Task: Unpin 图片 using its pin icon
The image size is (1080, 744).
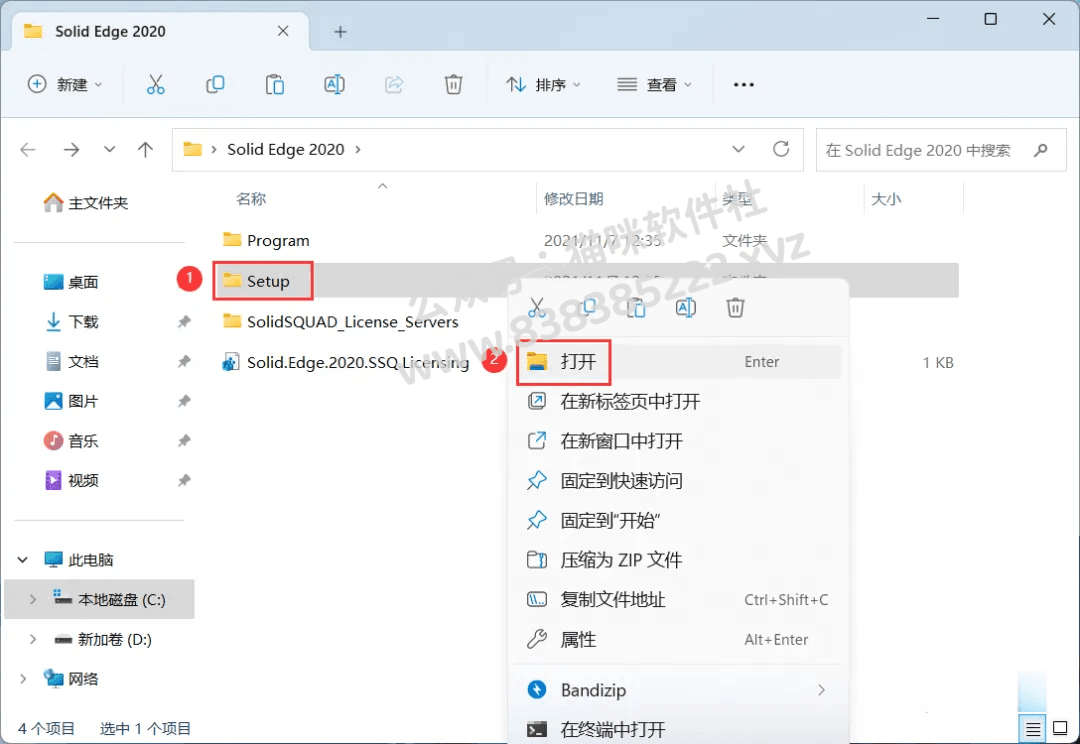Action: pos(184,401)
